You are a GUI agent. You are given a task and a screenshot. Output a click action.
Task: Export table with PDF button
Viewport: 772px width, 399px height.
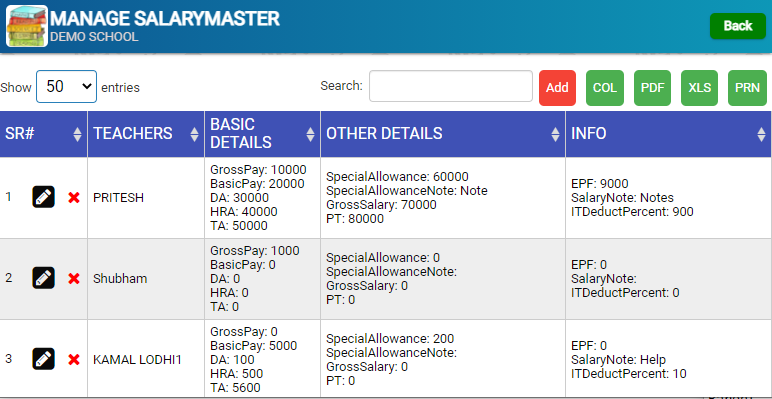coord(652,88)
